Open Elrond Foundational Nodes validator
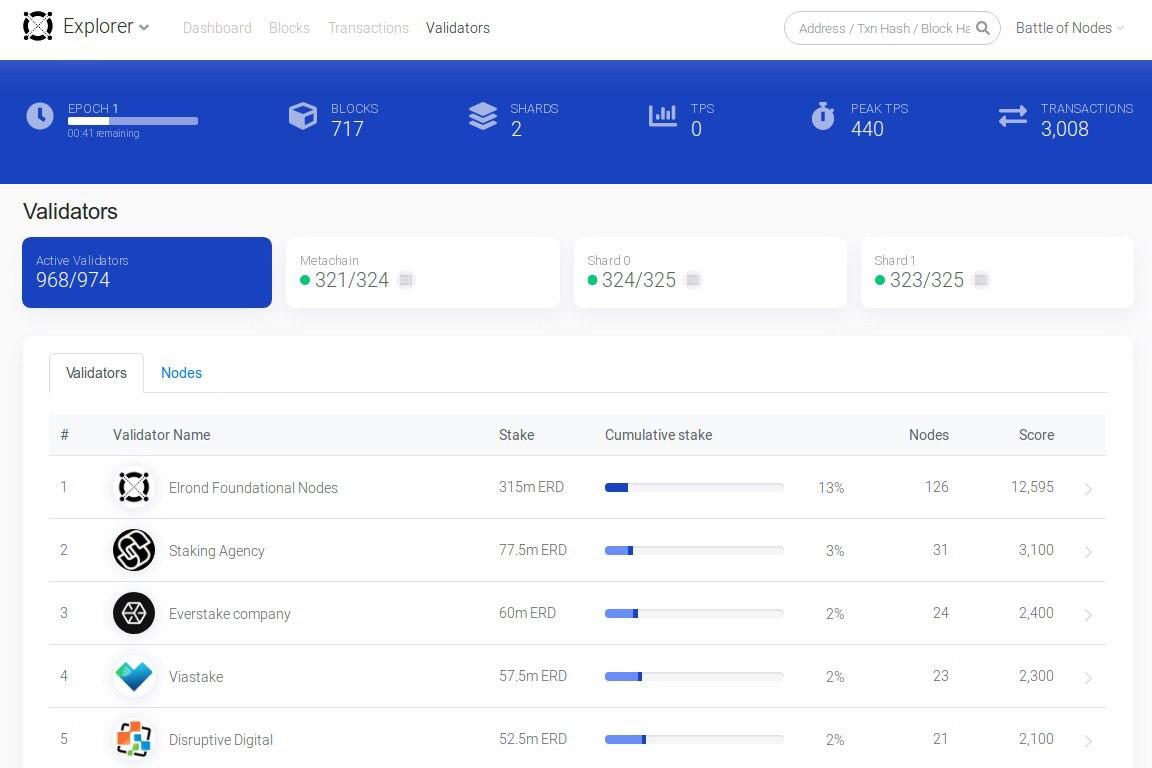 [253, 488]
